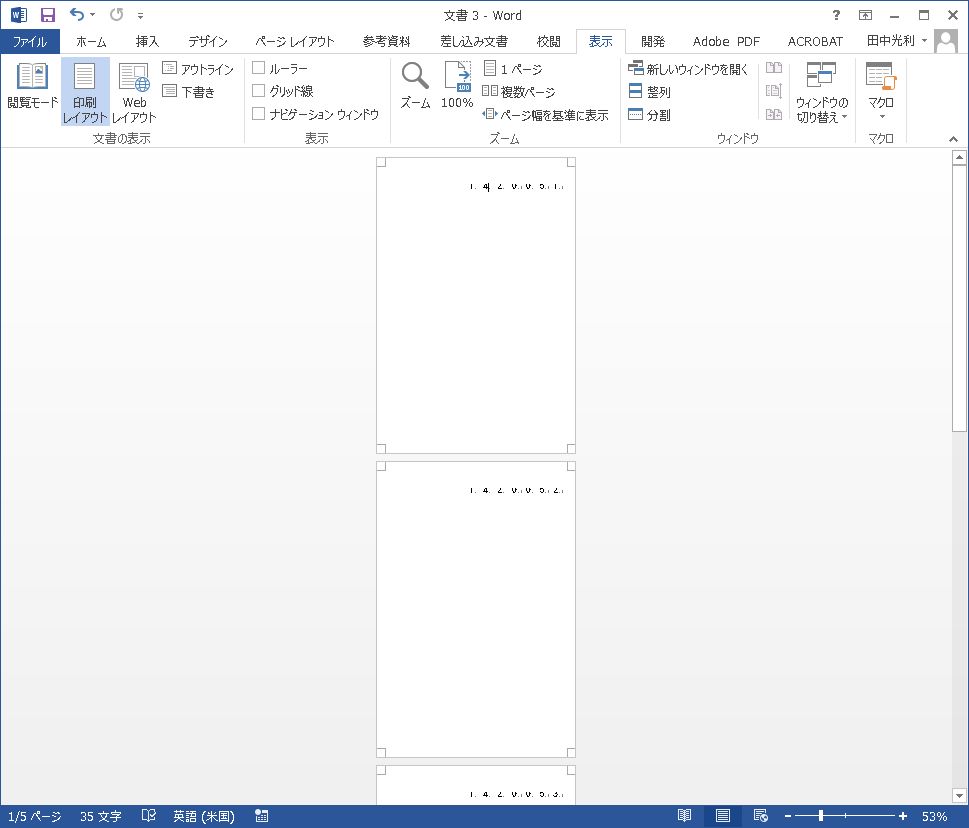Click 分割 to split window
This screenshot has width=969, height=828.
[x=650, y=114]
